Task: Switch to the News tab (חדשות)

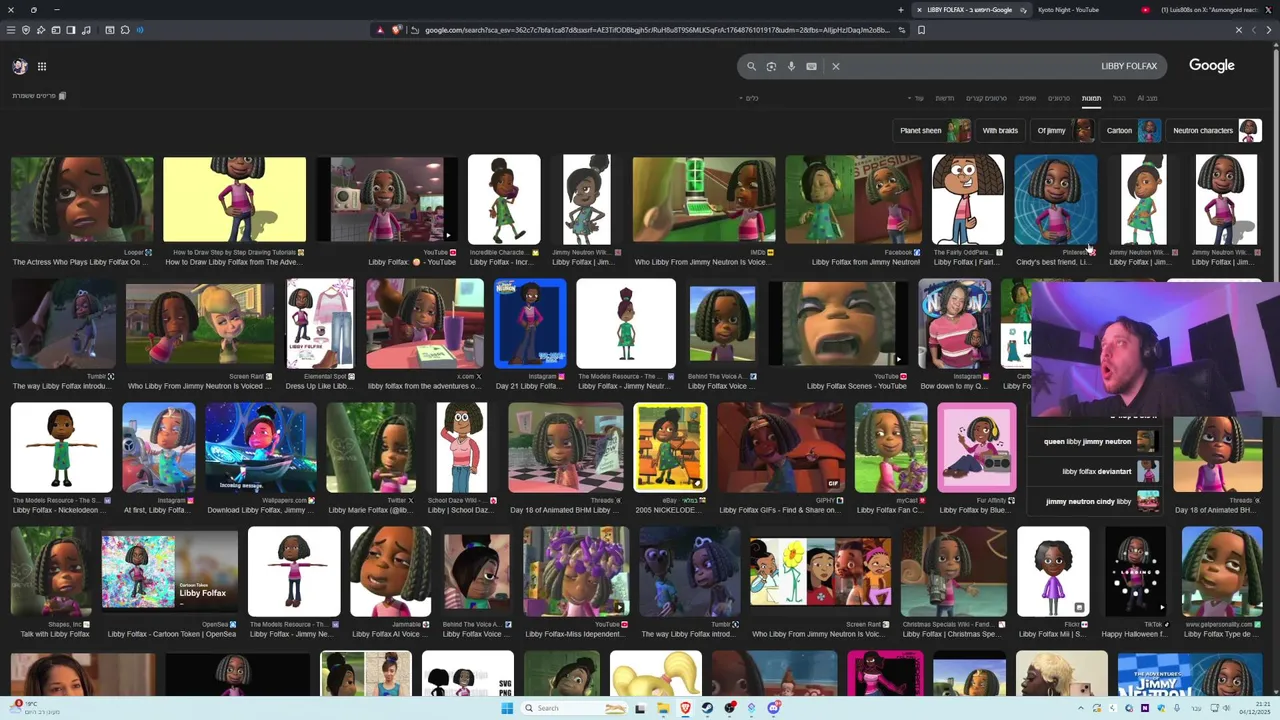Action: click(945, 98)
